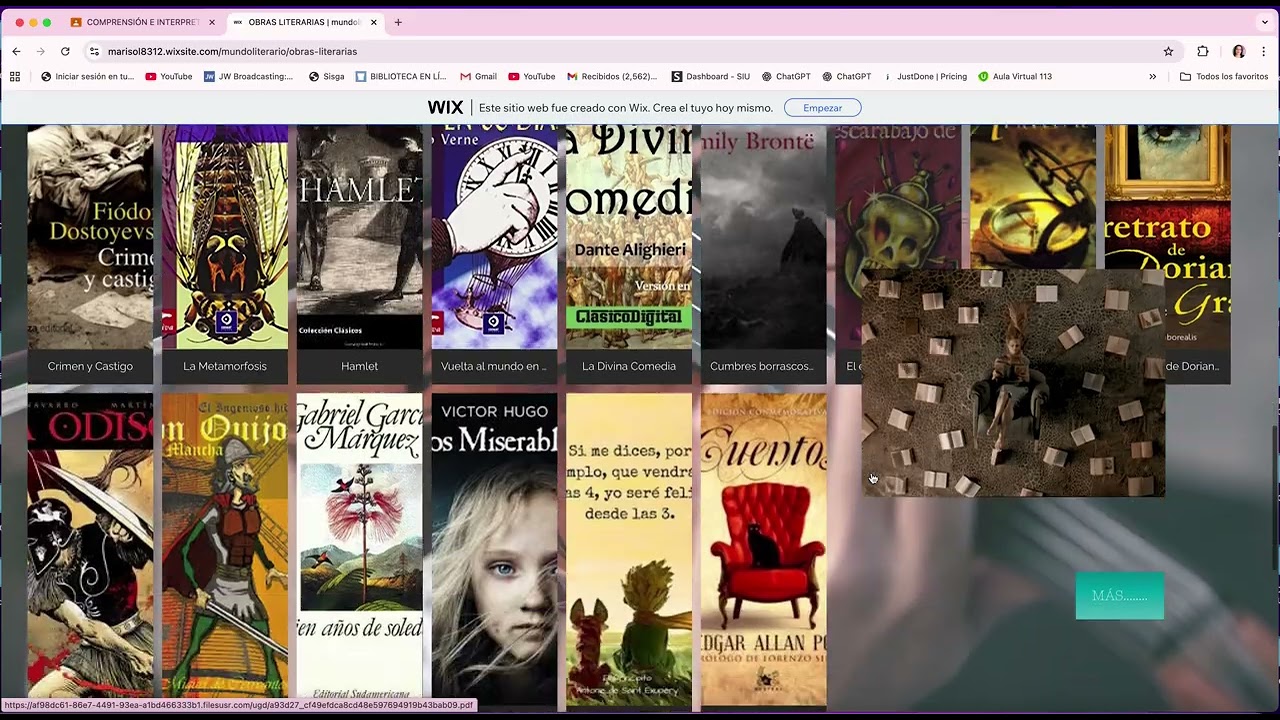
Task: Click the browser forward arrow
Action: click(x=40, y=51)
